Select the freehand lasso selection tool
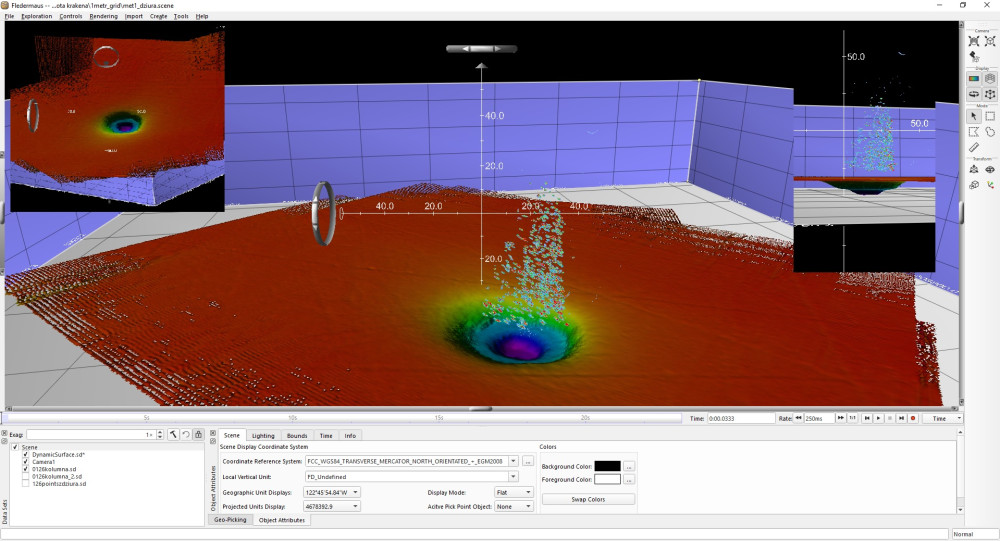The width and height of the screenshot is (1000, 541). click(990, 131)
